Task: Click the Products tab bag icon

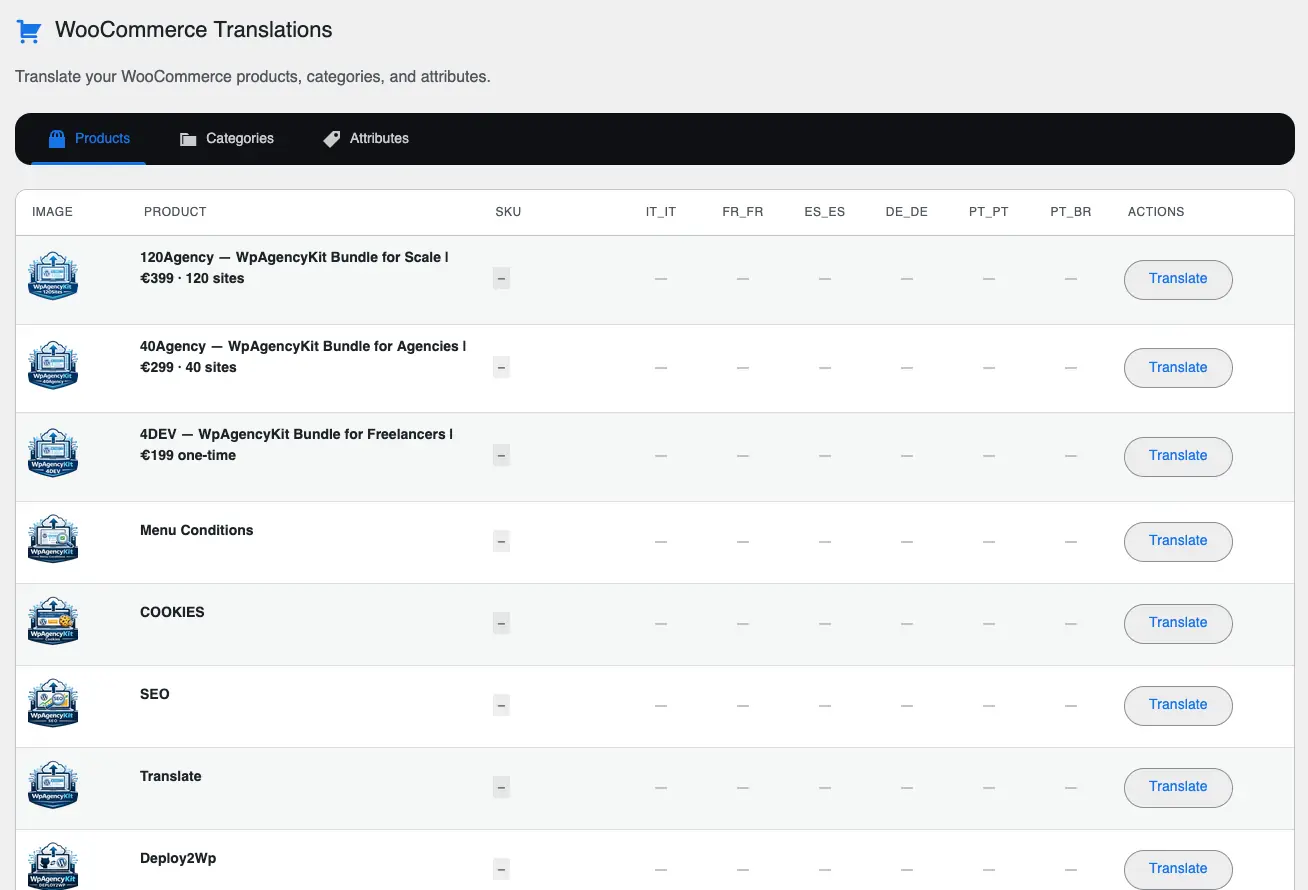Action: click(x=57, y=139)
